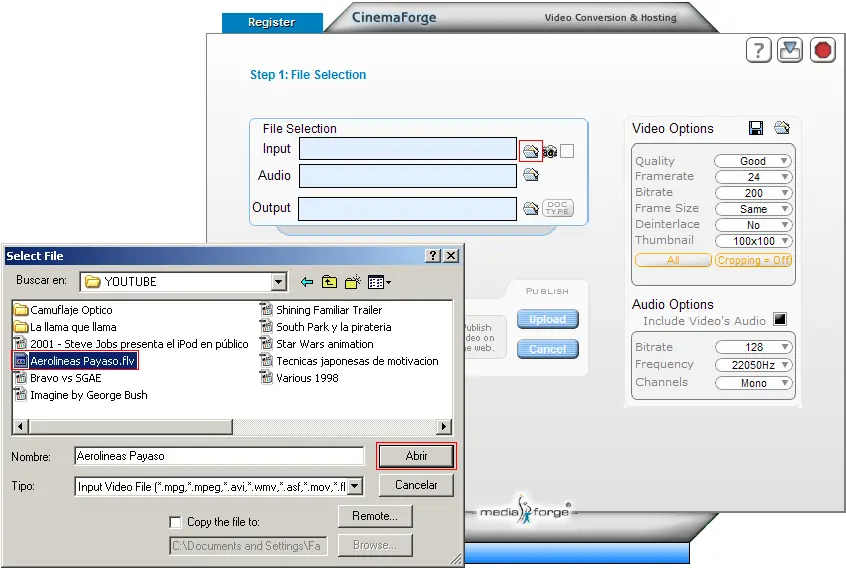Open the Frequency dropdown set to 22050Hz
The image size is (846, 568).
[x=753, y=365]
